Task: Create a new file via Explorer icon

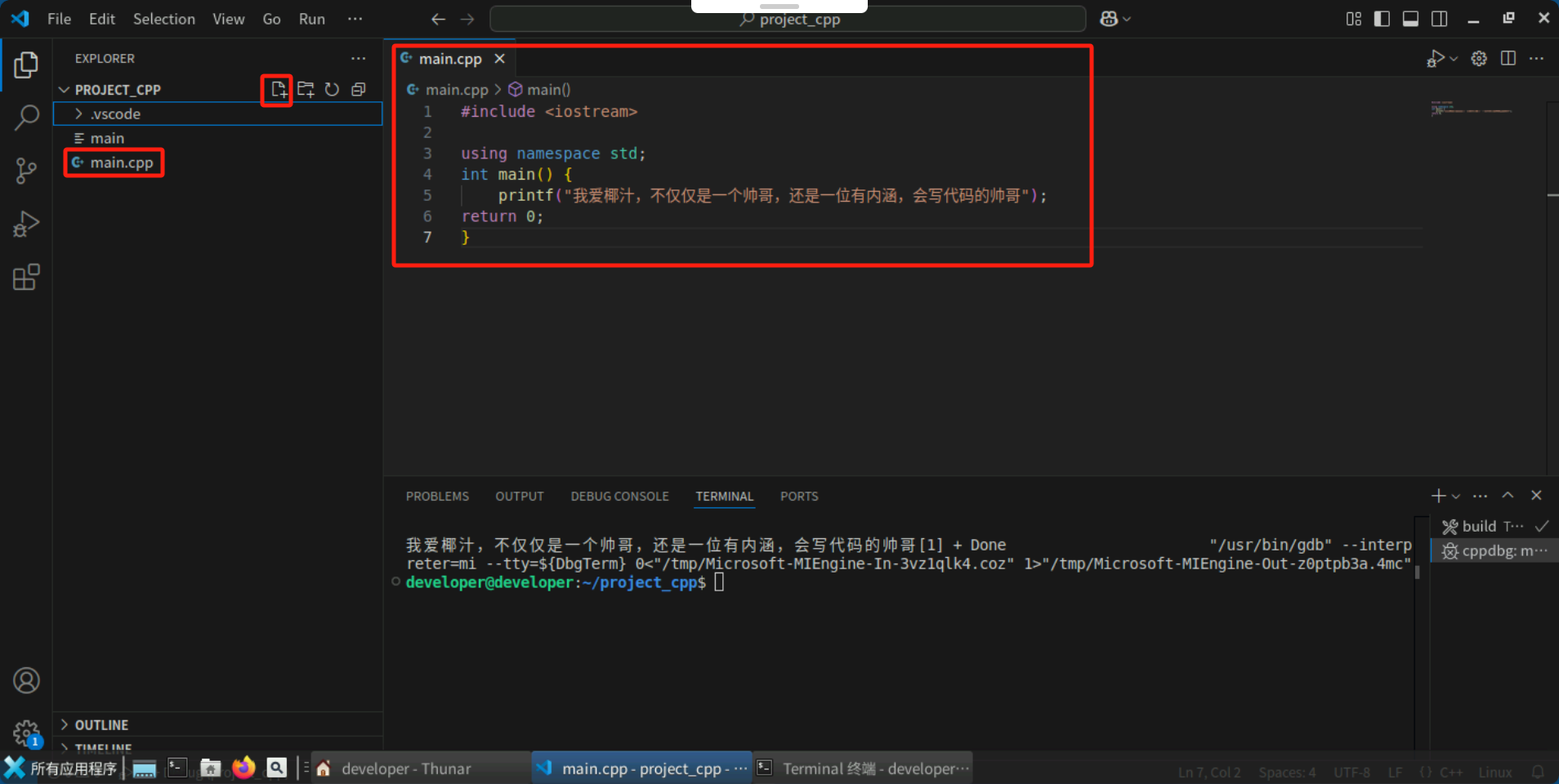Action: coord(278,90)
